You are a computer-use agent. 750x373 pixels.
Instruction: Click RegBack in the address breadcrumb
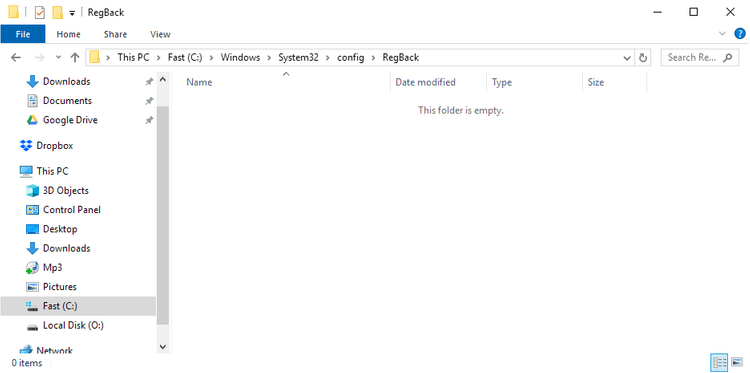pos(401,57)
